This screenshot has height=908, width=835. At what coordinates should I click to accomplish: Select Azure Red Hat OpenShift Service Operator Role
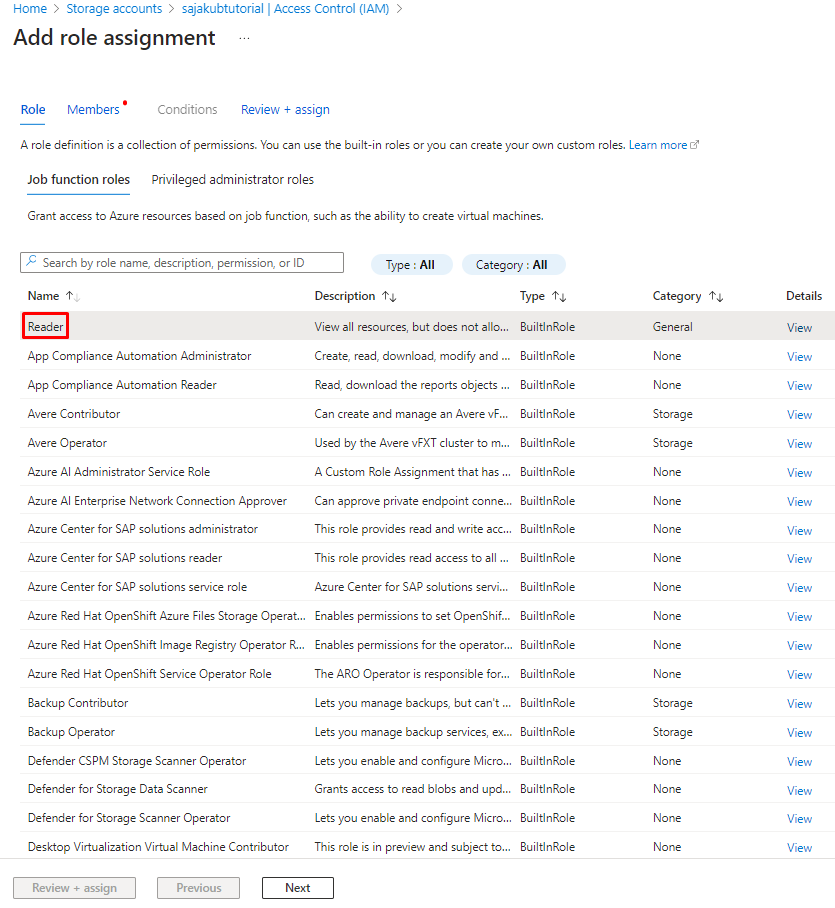tap(149, 673)
